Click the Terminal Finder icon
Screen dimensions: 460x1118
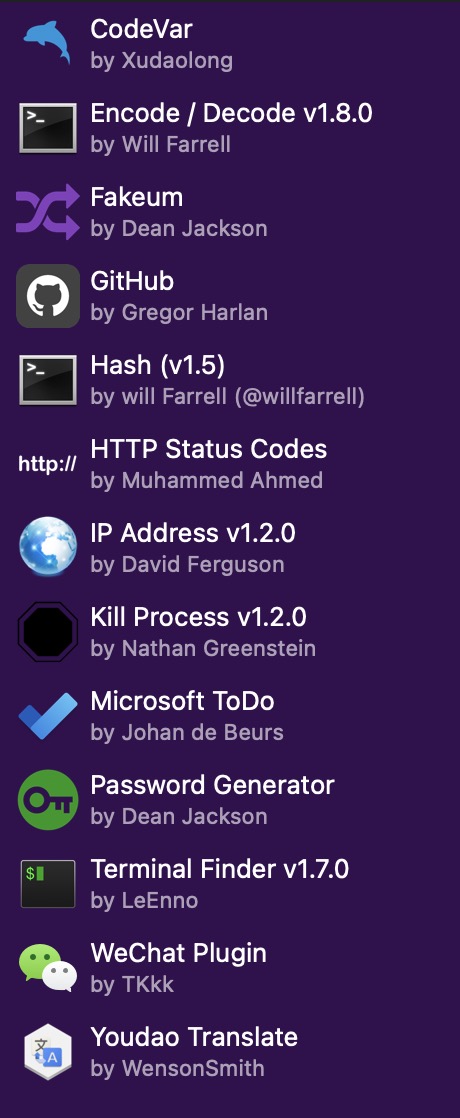pos(48,884)
